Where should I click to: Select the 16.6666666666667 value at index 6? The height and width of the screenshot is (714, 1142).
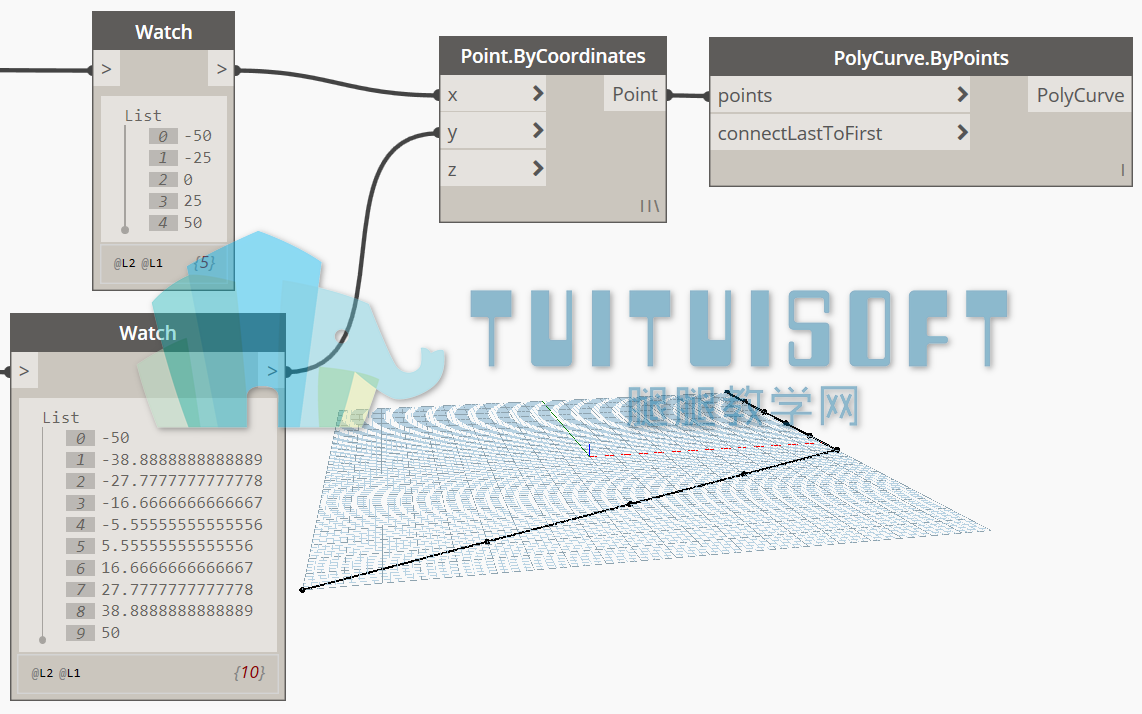click(178, 568)
